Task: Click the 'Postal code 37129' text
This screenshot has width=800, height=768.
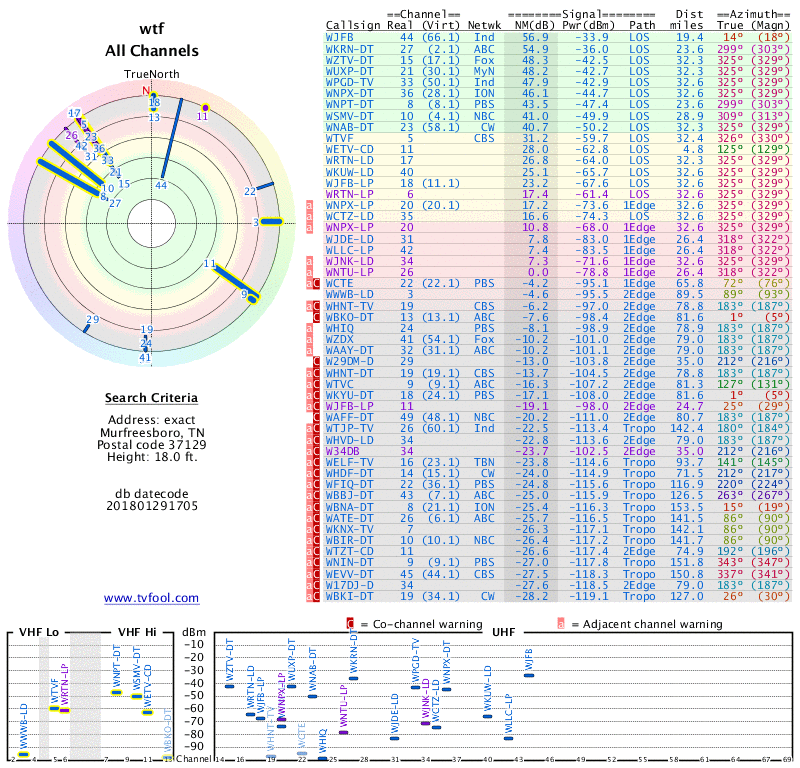Action: tap(152, 444)
